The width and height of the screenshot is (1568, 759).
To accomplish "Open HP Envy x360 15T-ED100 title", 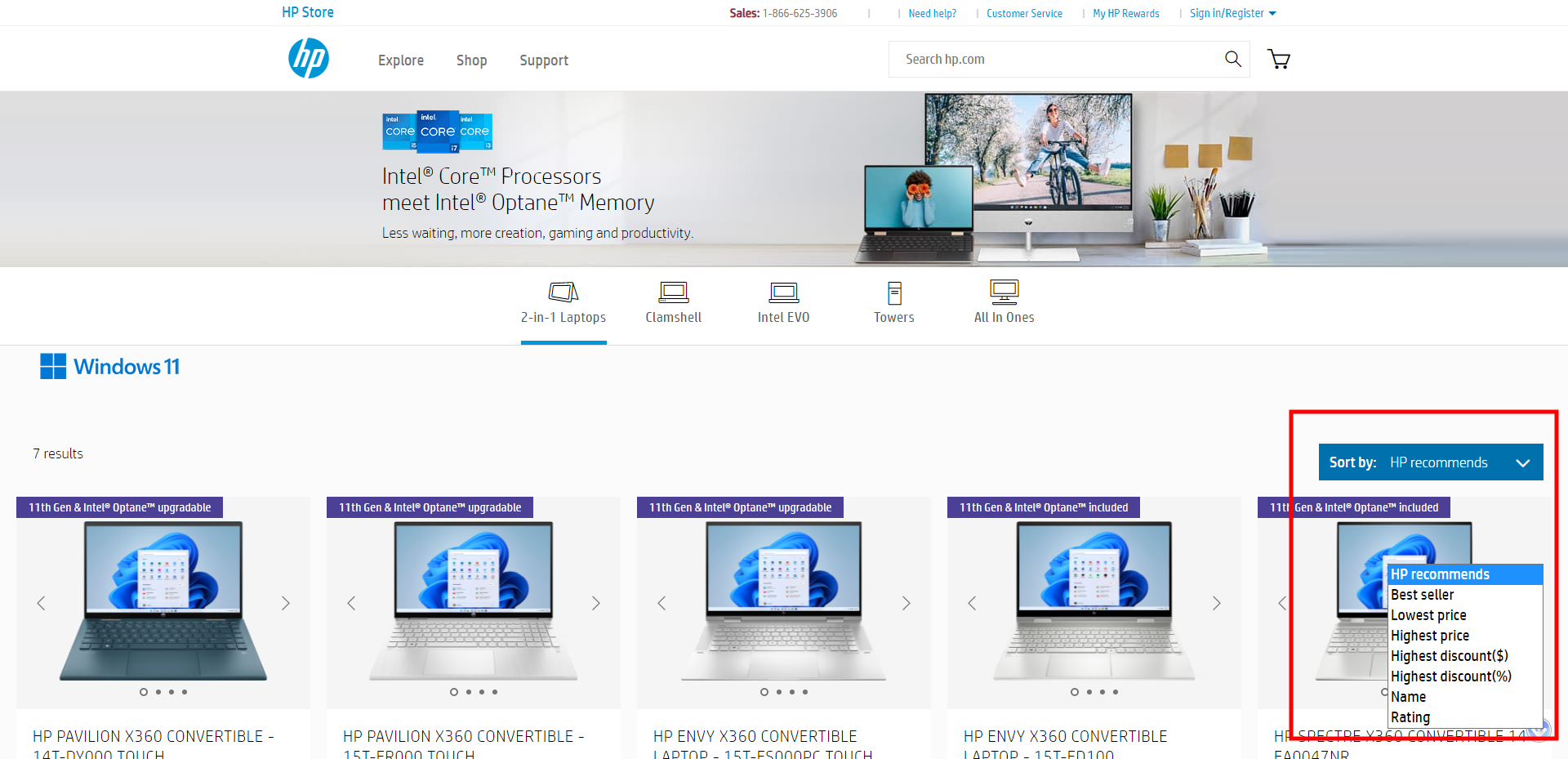I will (x=1066, y=745).
